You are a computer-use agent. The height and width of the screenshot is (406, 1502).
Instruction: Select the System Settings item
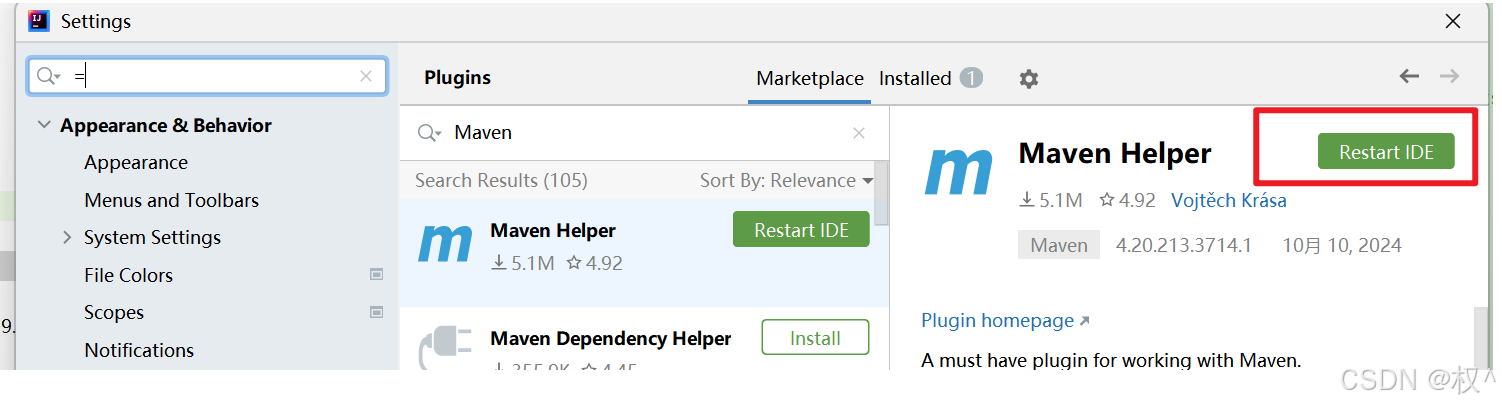click(152, 237)
